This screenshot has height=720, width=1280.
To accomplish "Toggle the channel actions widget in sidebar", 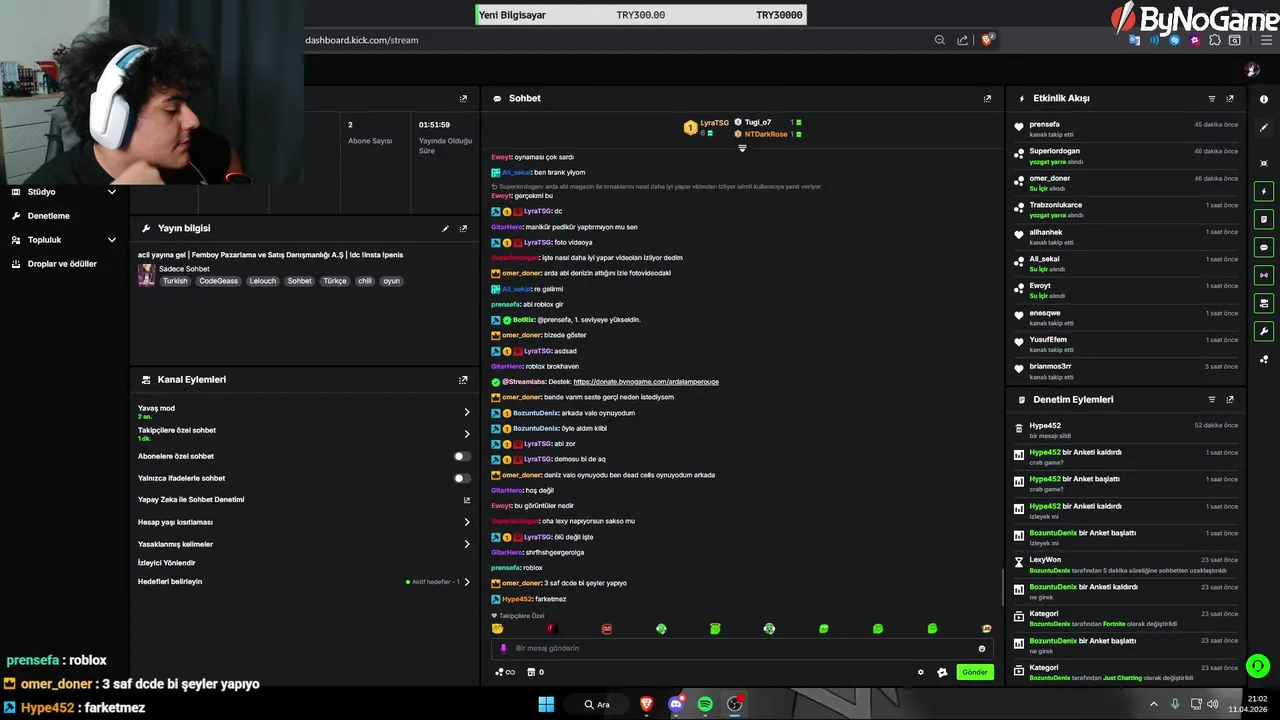I will pyautogui.click(x=1264, y=303).
